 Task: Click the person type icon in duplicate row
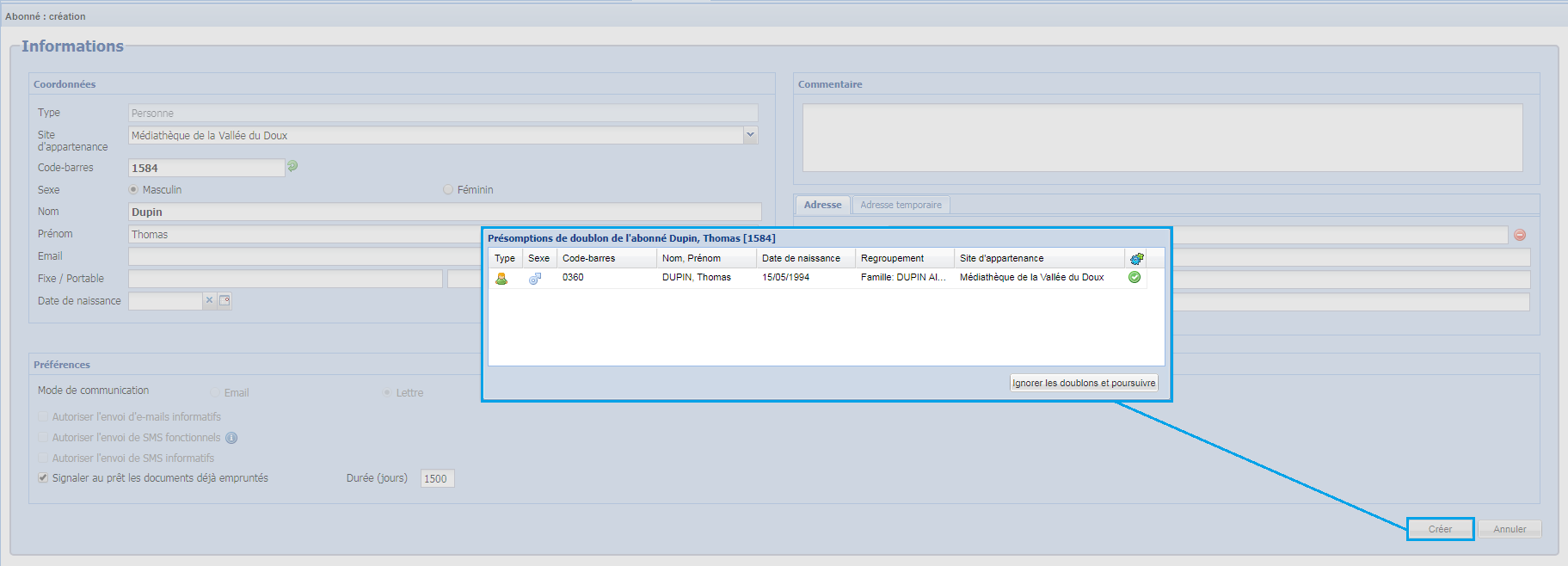point(501,278)
